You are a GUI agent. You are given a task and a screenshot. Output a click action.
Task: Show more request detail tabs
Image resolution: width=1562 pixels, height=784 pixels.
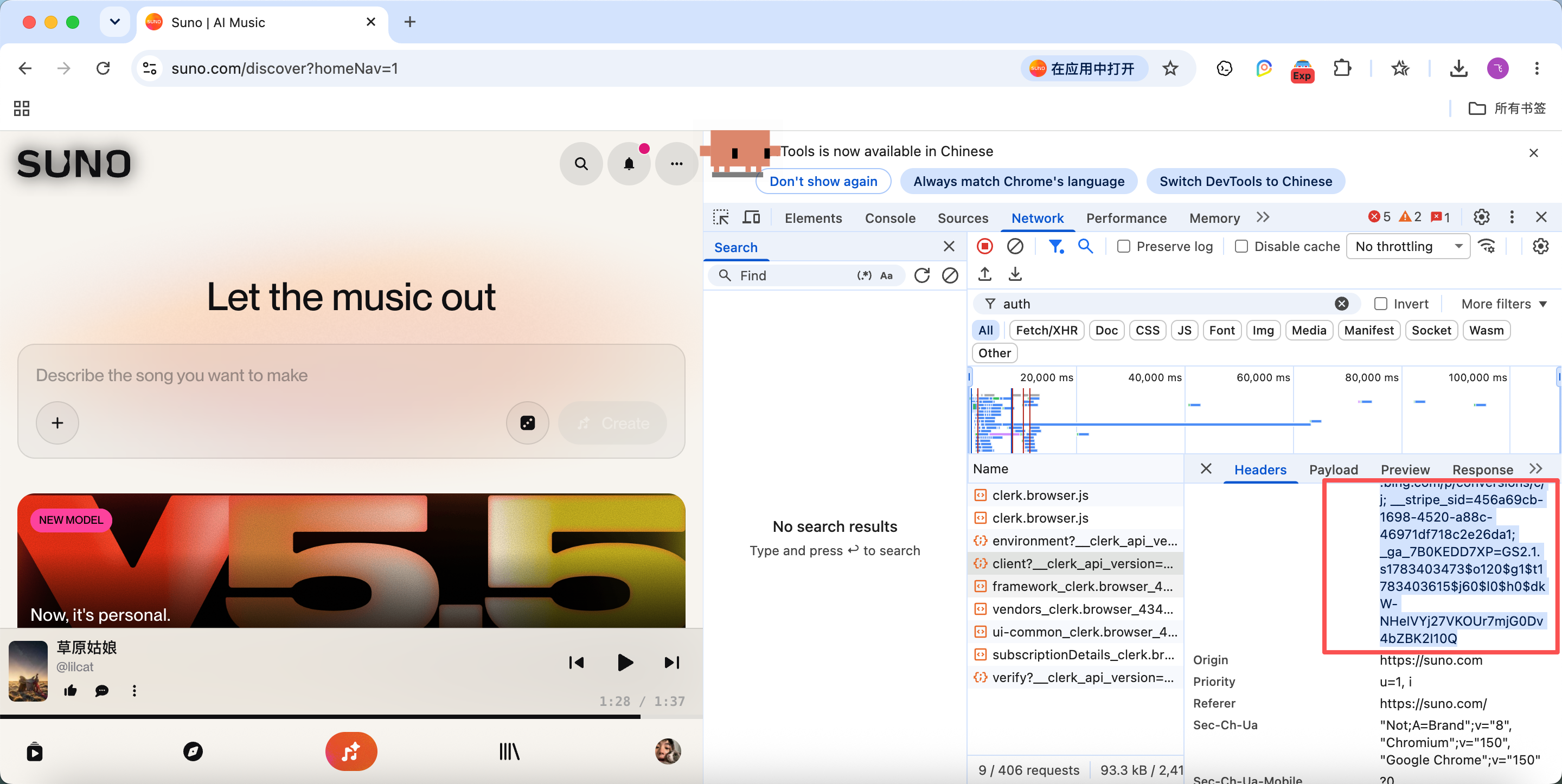(1536, 468)
